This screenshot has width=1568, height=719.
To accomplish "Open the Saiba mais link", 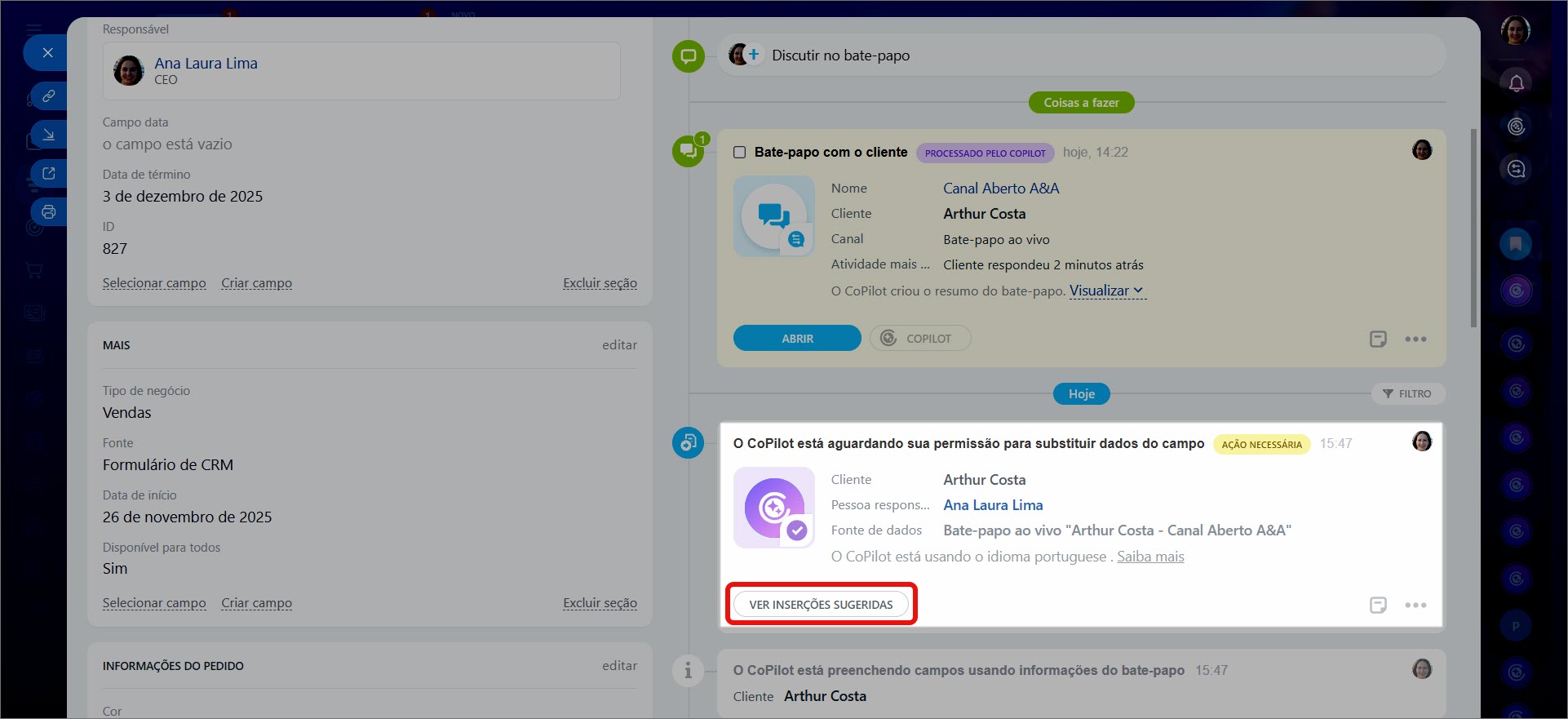I will [x=1149, y=557].
